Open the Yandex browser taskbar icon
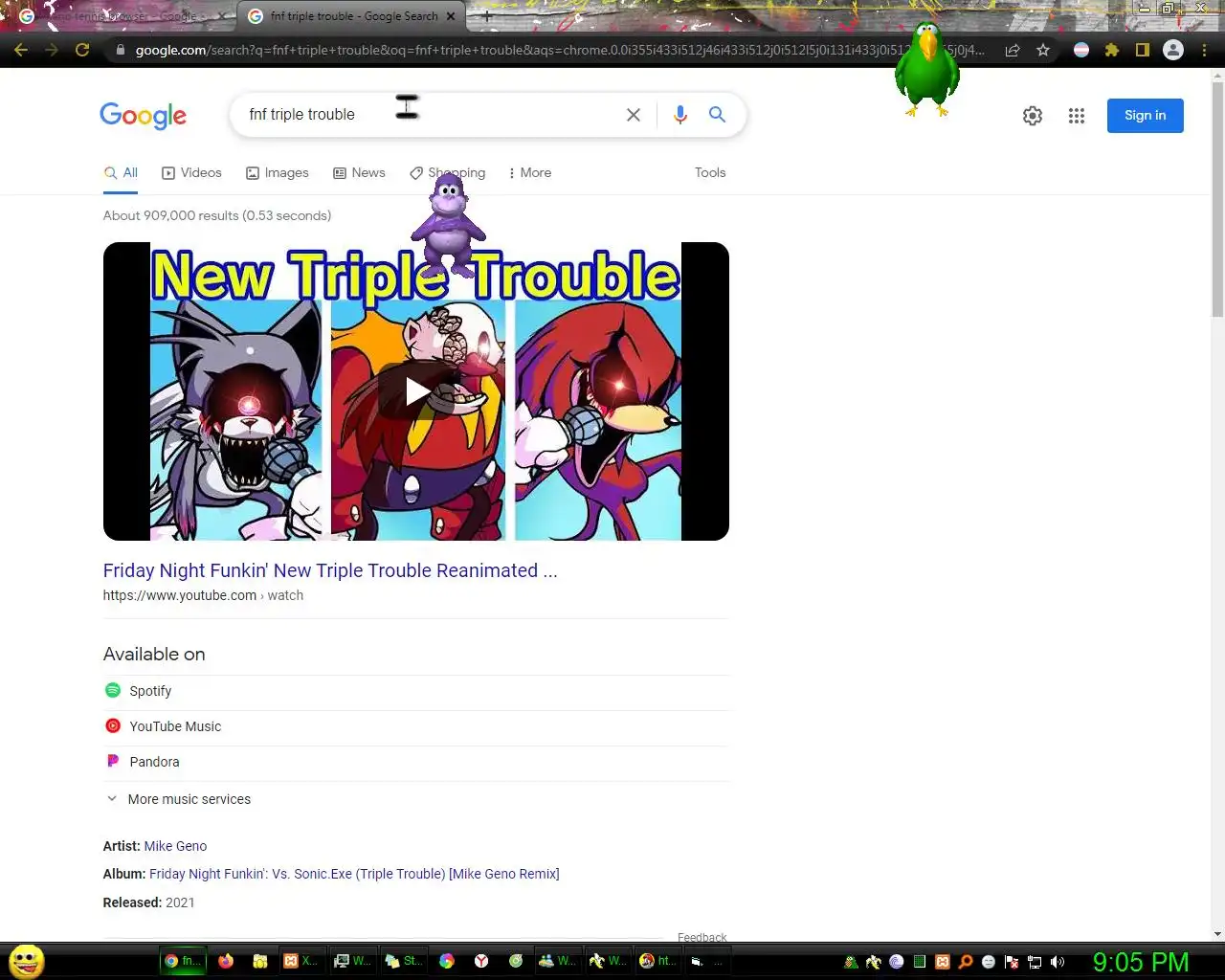 [481, 961]
